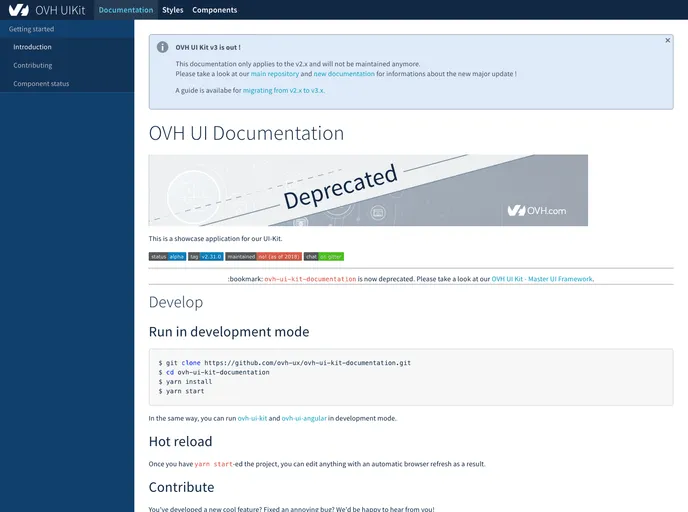Click the Contribute heading
The height and width of the screenshot is (512, 688).
pyautogui.click(x=181, y=487)
